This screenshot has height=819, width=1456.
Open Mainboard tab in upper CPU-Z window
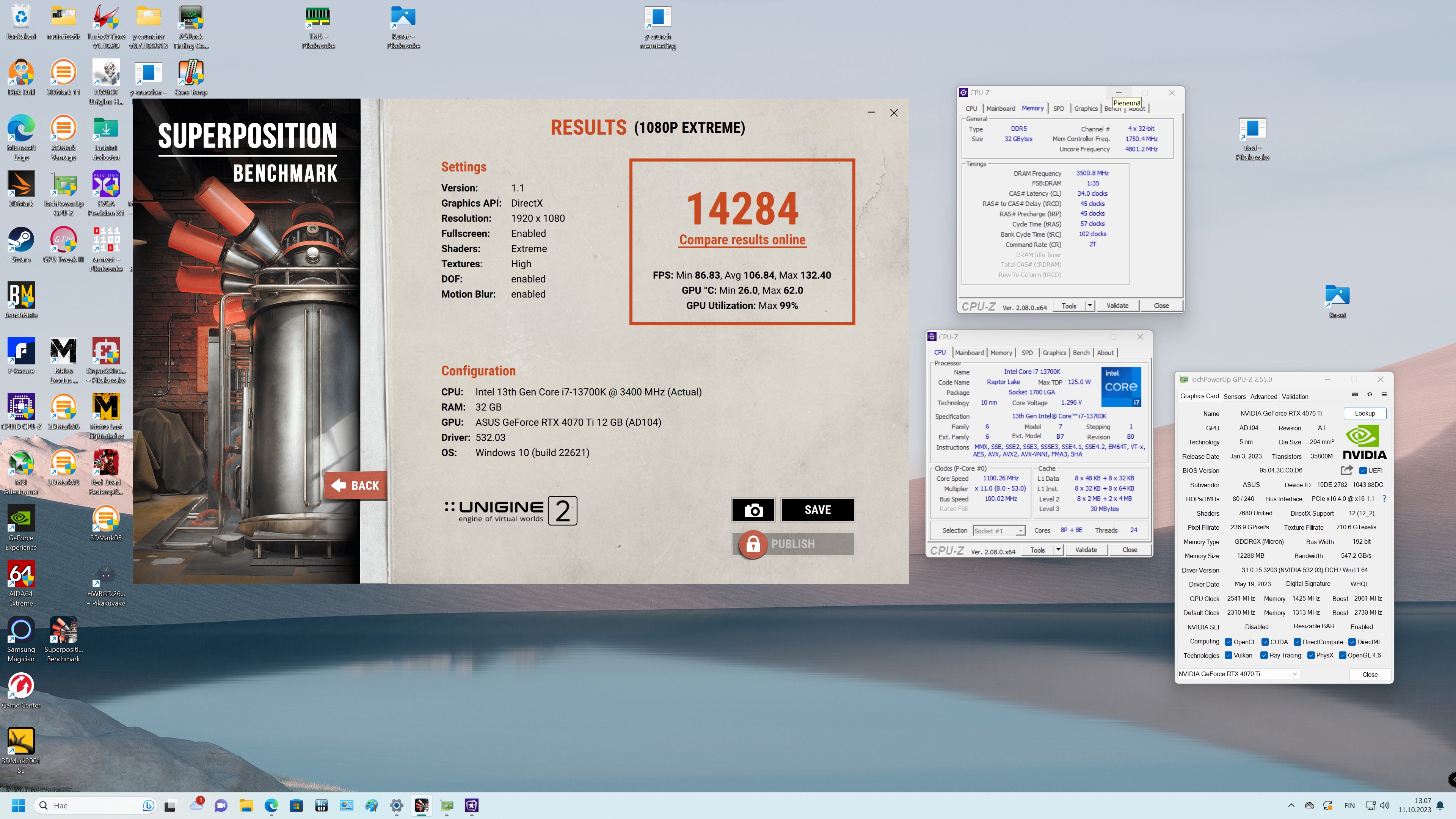click(1001, 108)
